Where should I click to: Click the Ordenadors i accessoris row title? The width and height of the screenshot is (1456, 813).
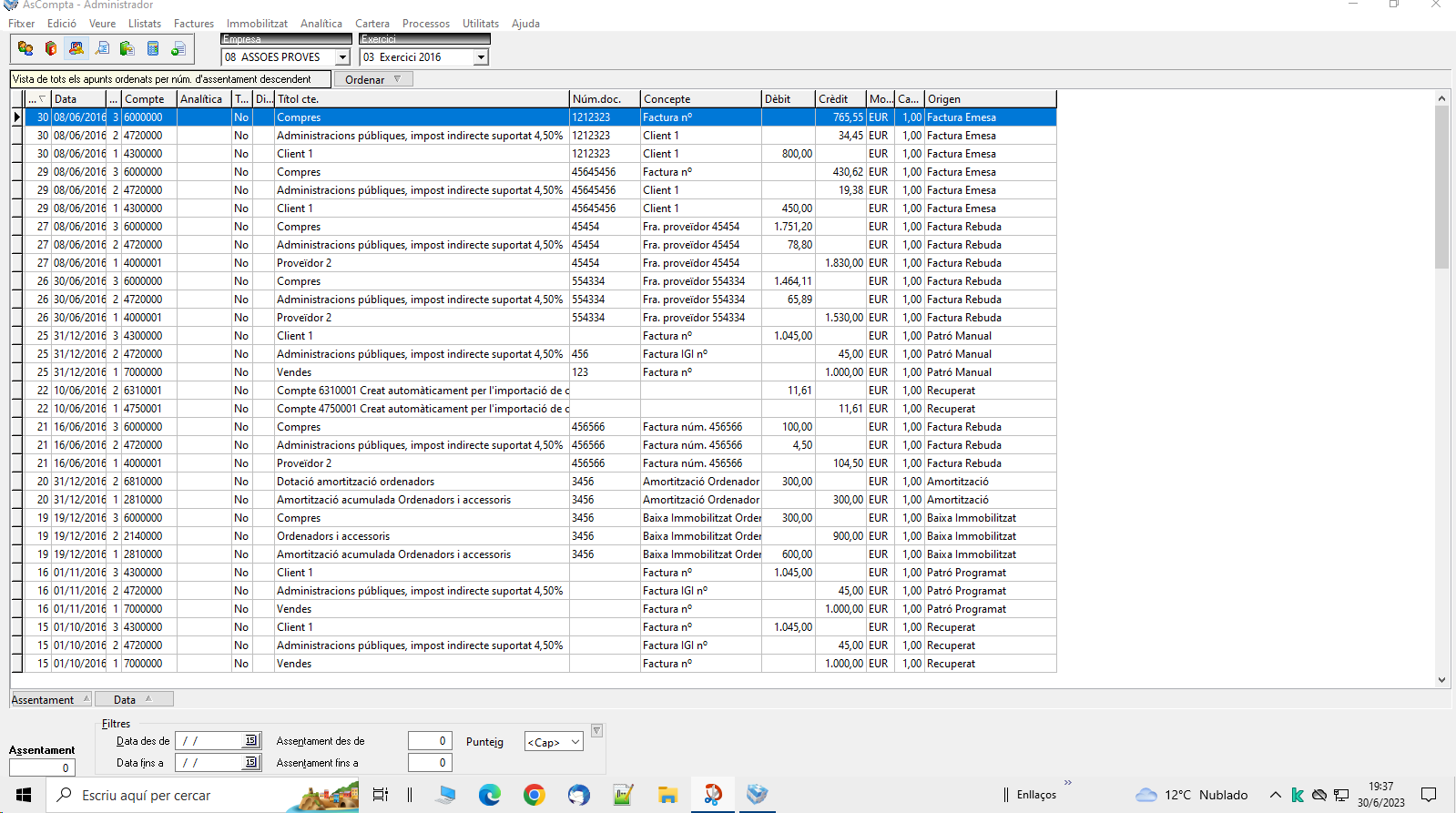333,535
